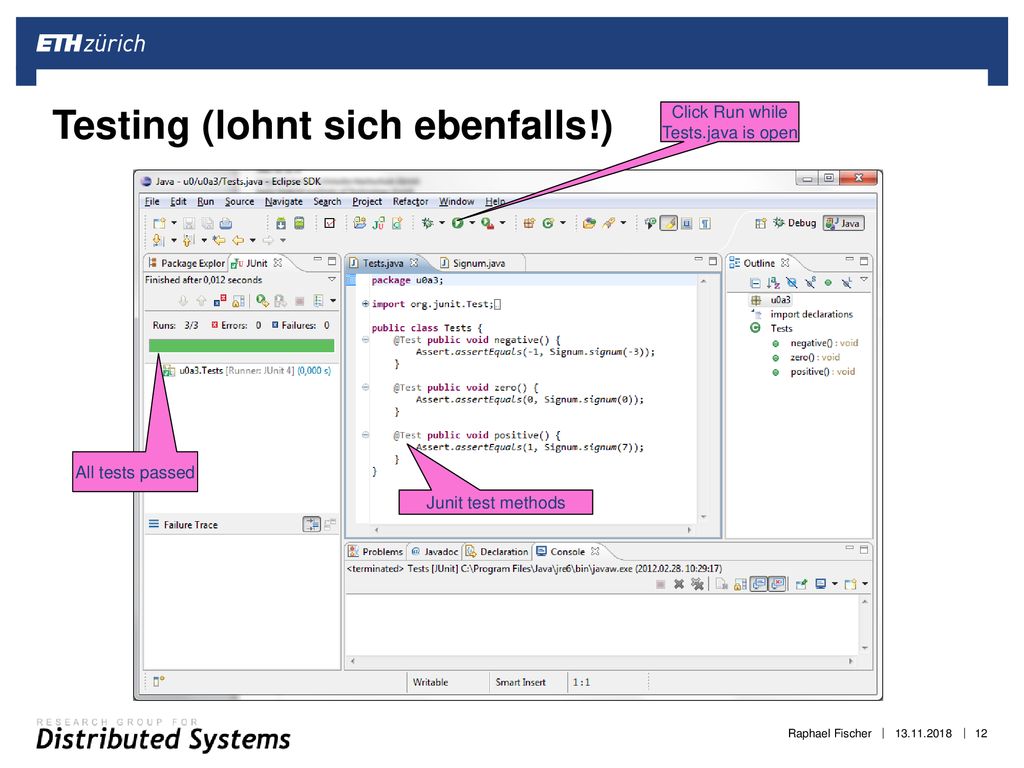
Task: Toggle Block Selection Mode in toolbar
Action: (x=686, y=223)
